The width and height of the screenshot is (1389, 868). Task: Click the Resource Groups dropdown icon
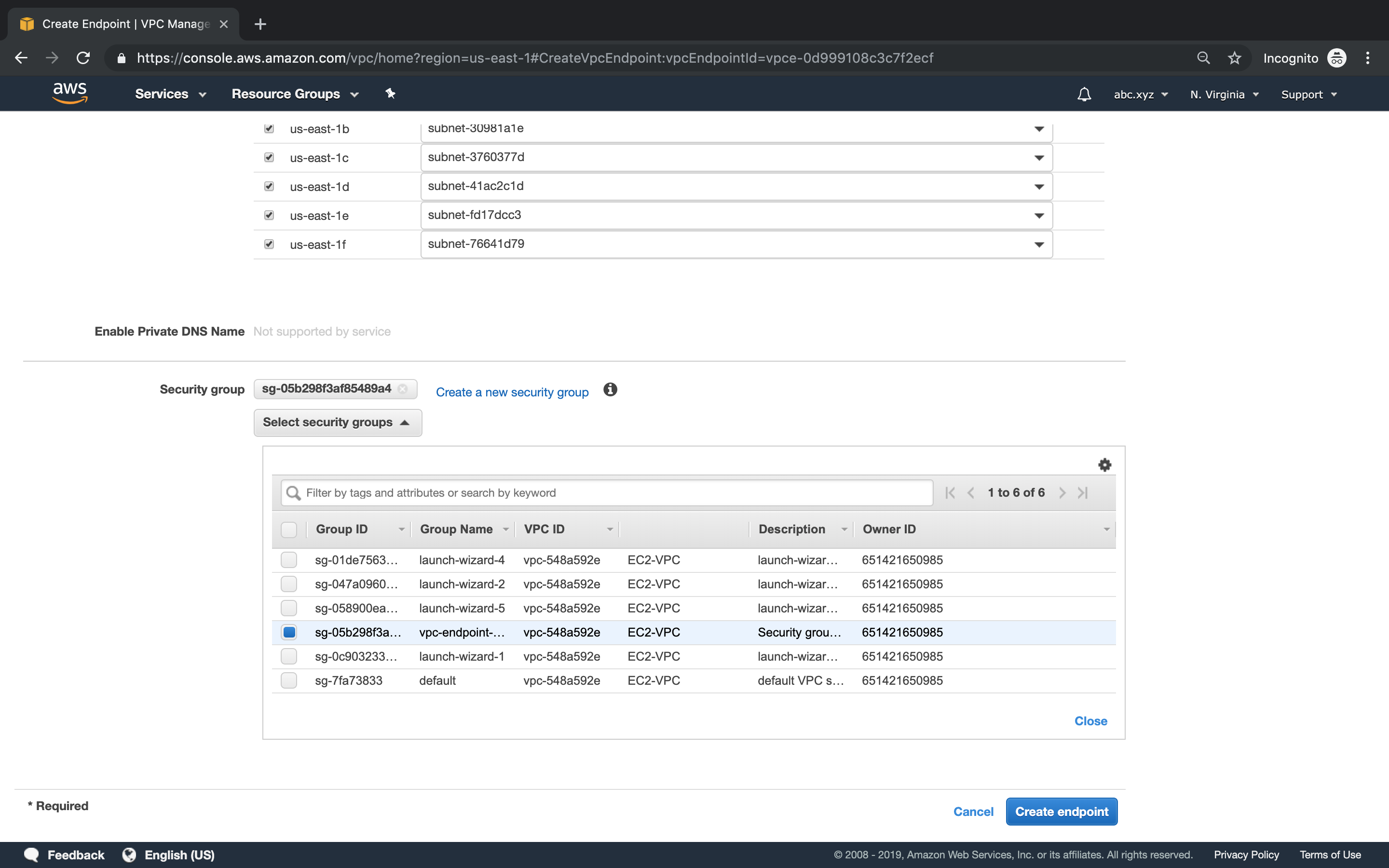(354, 94)
